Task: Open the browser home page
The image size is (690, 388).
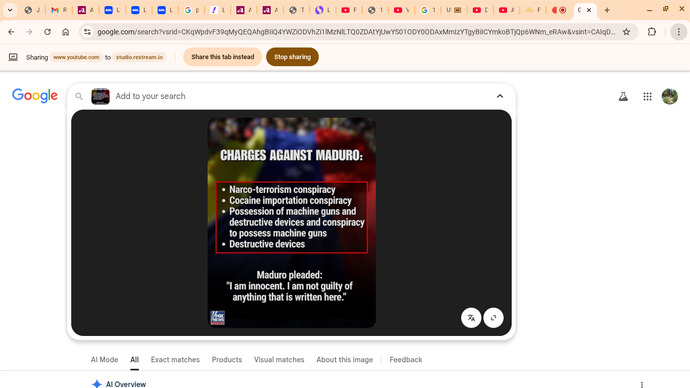Action: (66, 32)
